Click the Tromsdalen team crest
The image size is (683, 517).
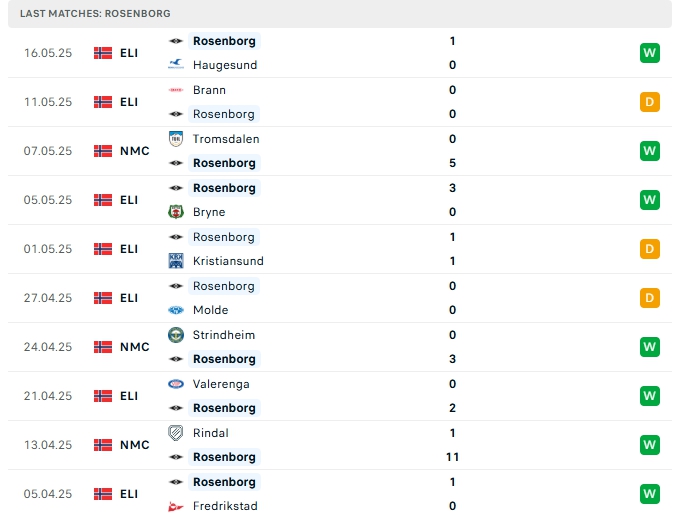pos(176,139)
